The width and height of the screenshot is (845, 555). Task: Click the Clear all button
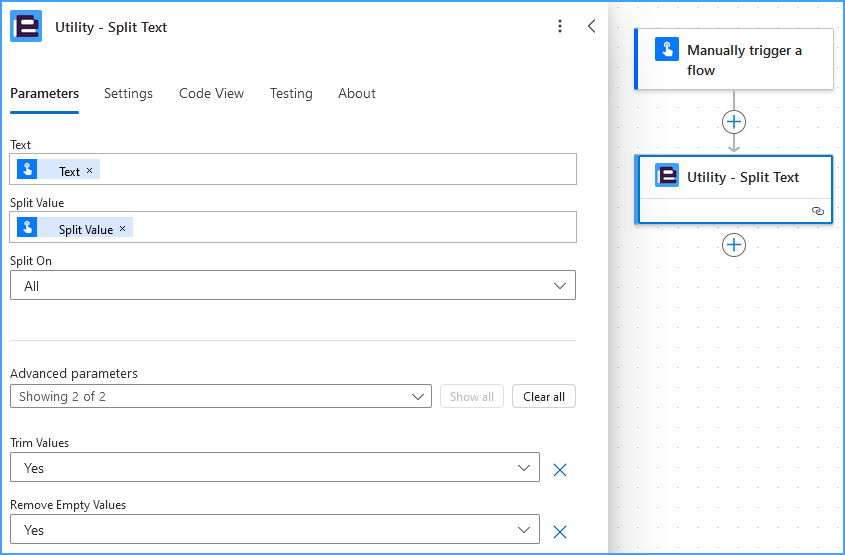544,396
